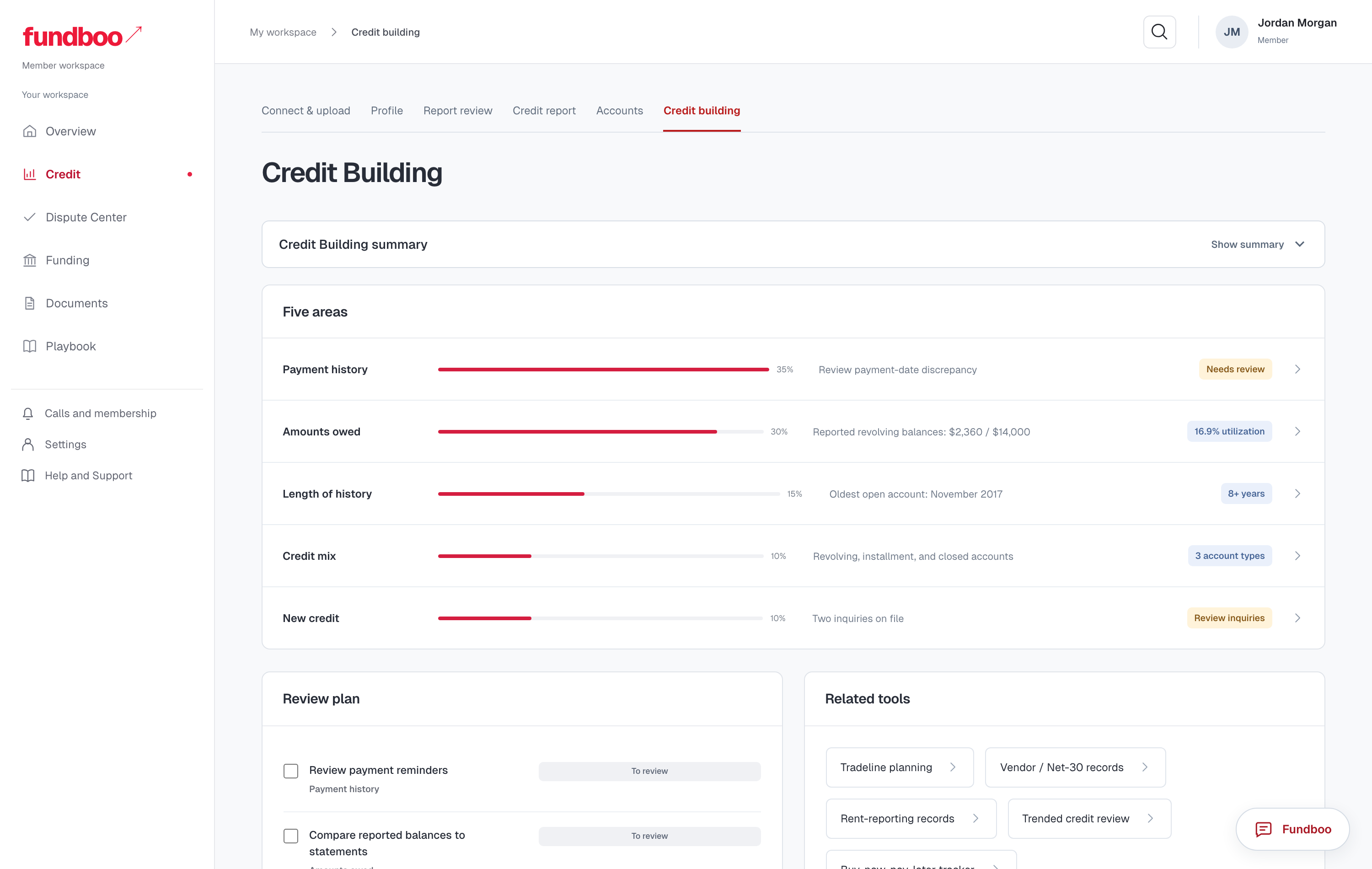Viewport: 1372px width, 869px height.
Task: Select the Accounts tab
Action: click(619, 111)
